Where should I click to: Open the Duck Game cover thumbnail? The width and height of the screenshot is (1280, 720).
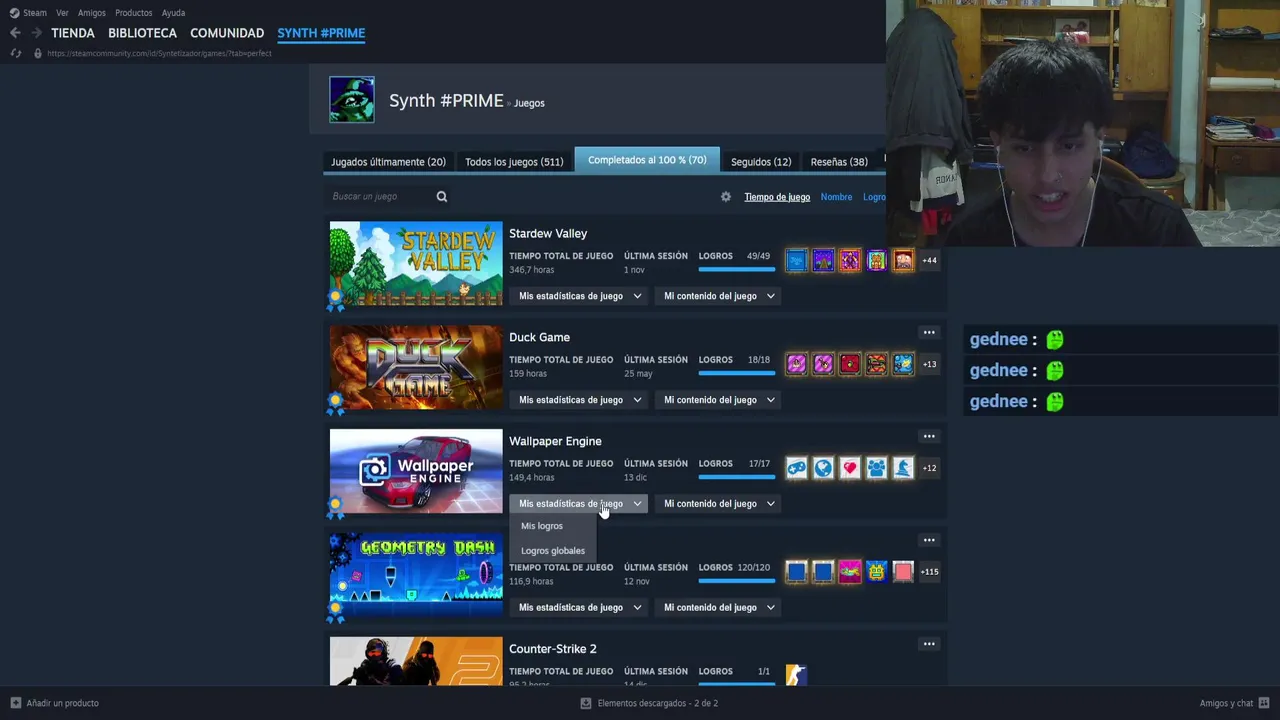click(416, 367)
